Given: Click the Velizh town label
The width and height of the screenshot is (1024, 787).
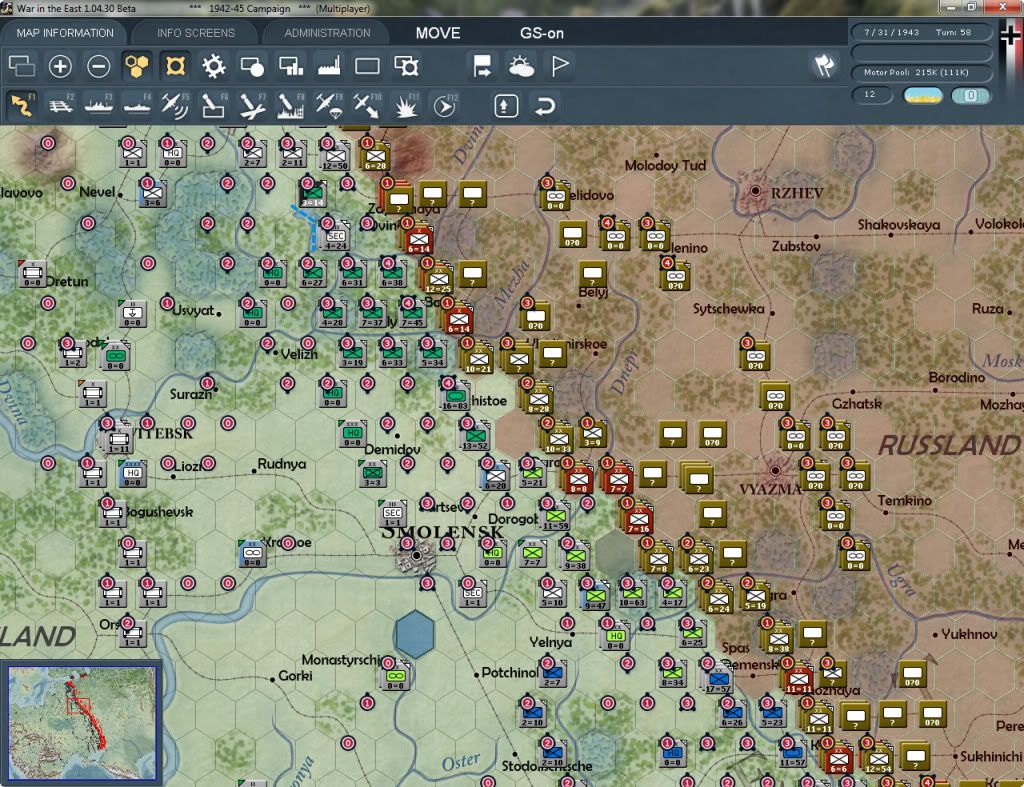Looking at the screenshot, I should pos(298,354).
